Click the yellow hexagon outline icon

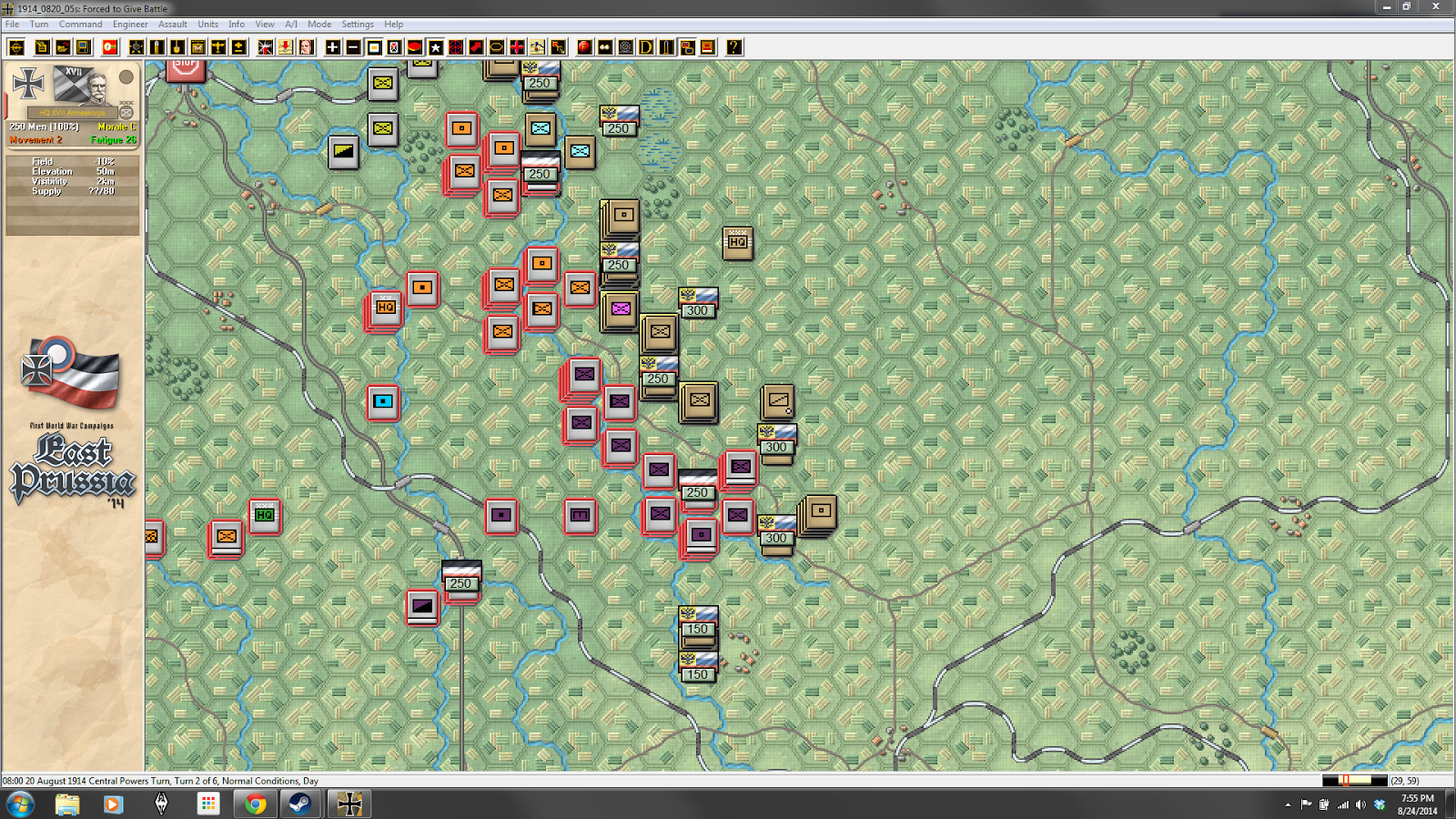point(497,47)
